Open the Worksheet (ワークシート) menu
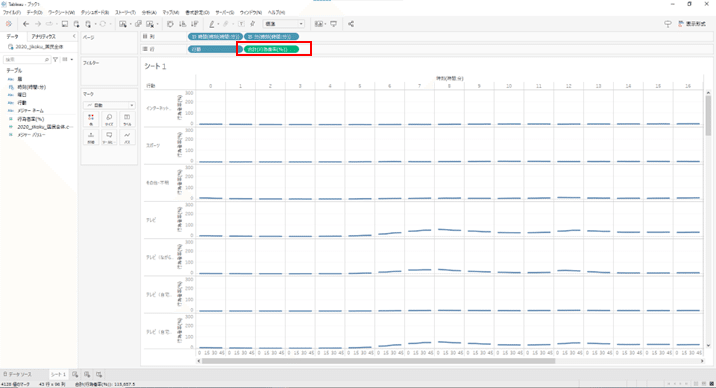 (x=61, y=12)
